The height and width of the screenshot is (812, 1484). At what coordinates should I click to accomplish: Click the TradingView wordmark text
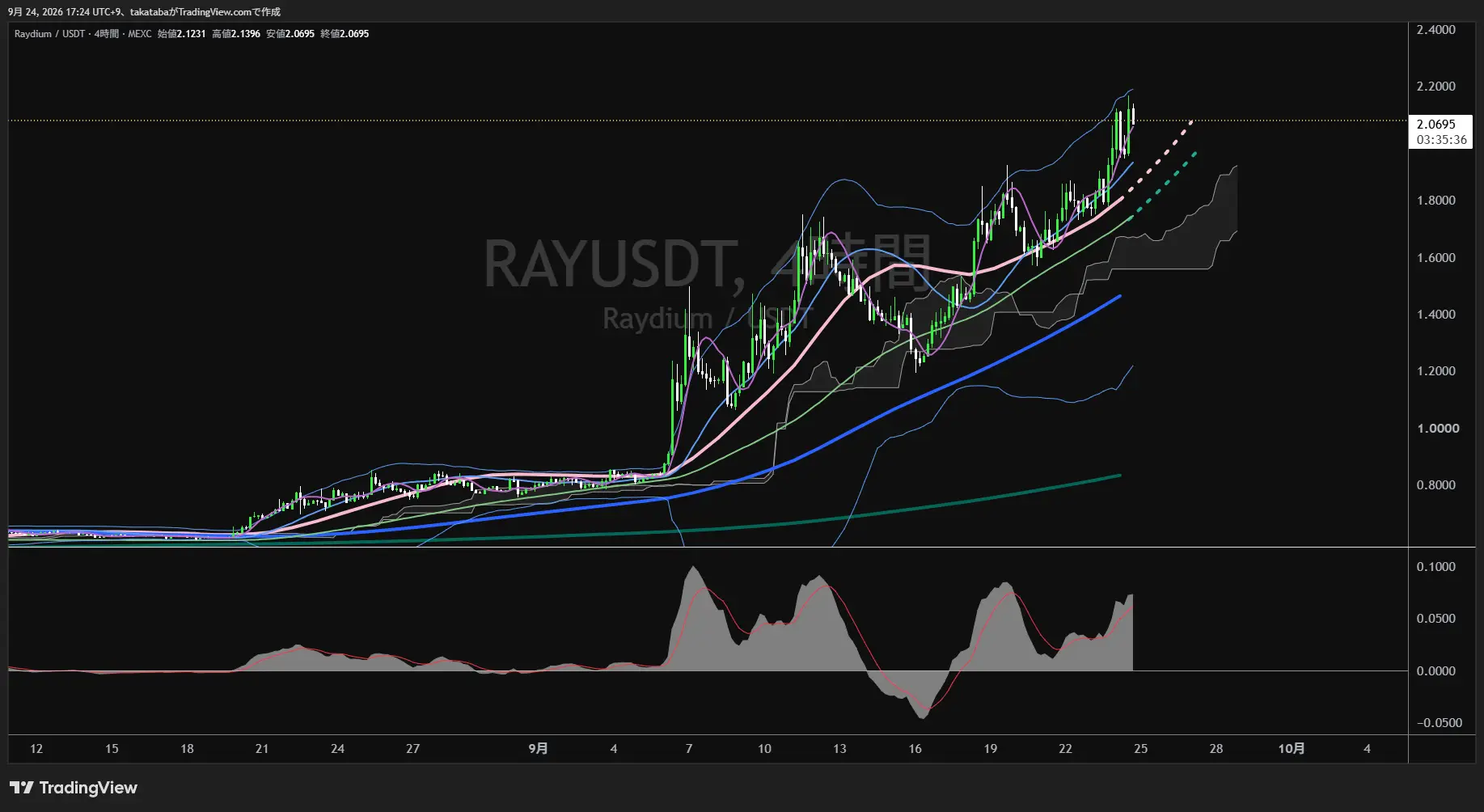[88, 788]
